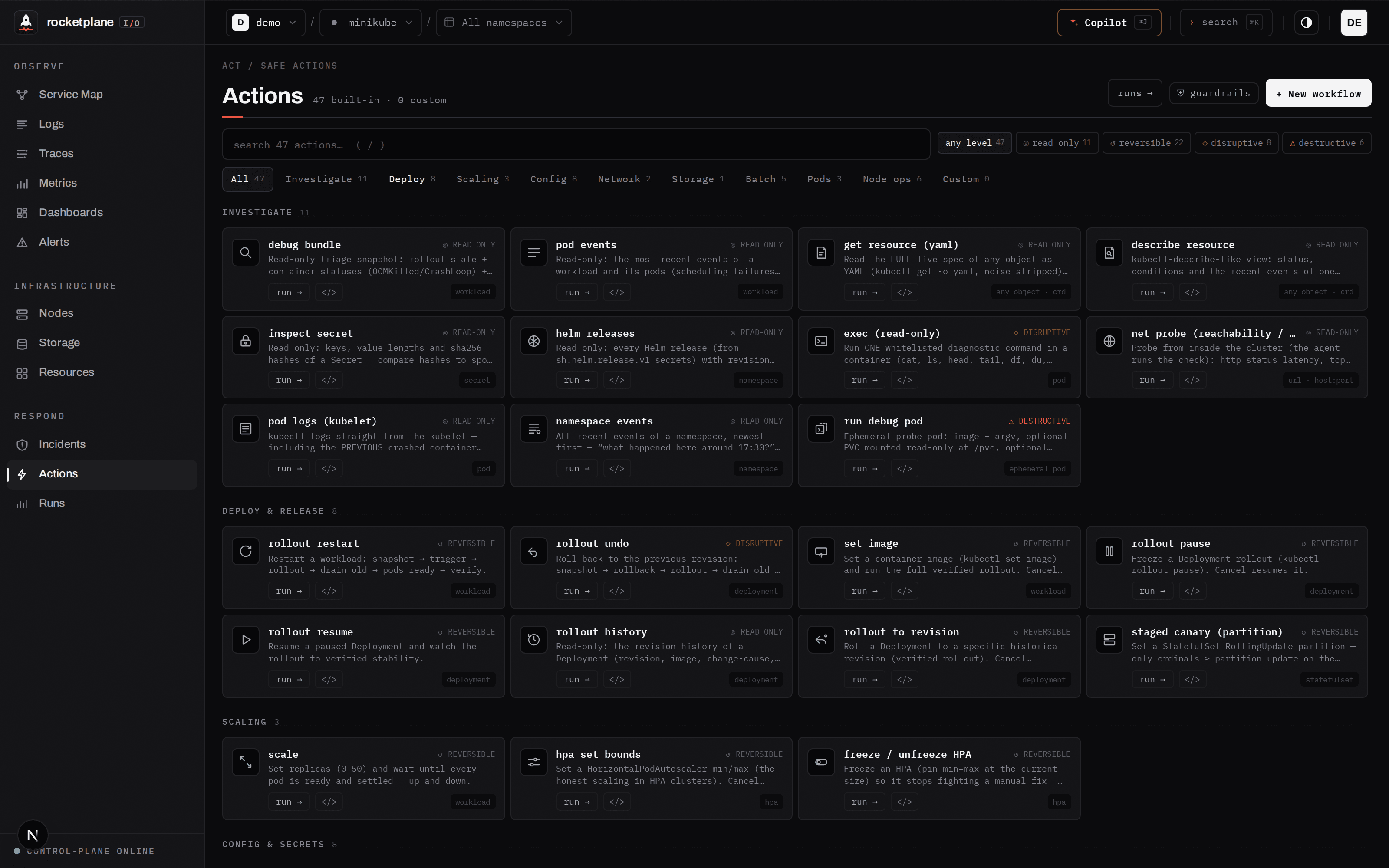Click the rollout undo arrow icon
This screenshot has width=1389, height=868.
(534, 551)
